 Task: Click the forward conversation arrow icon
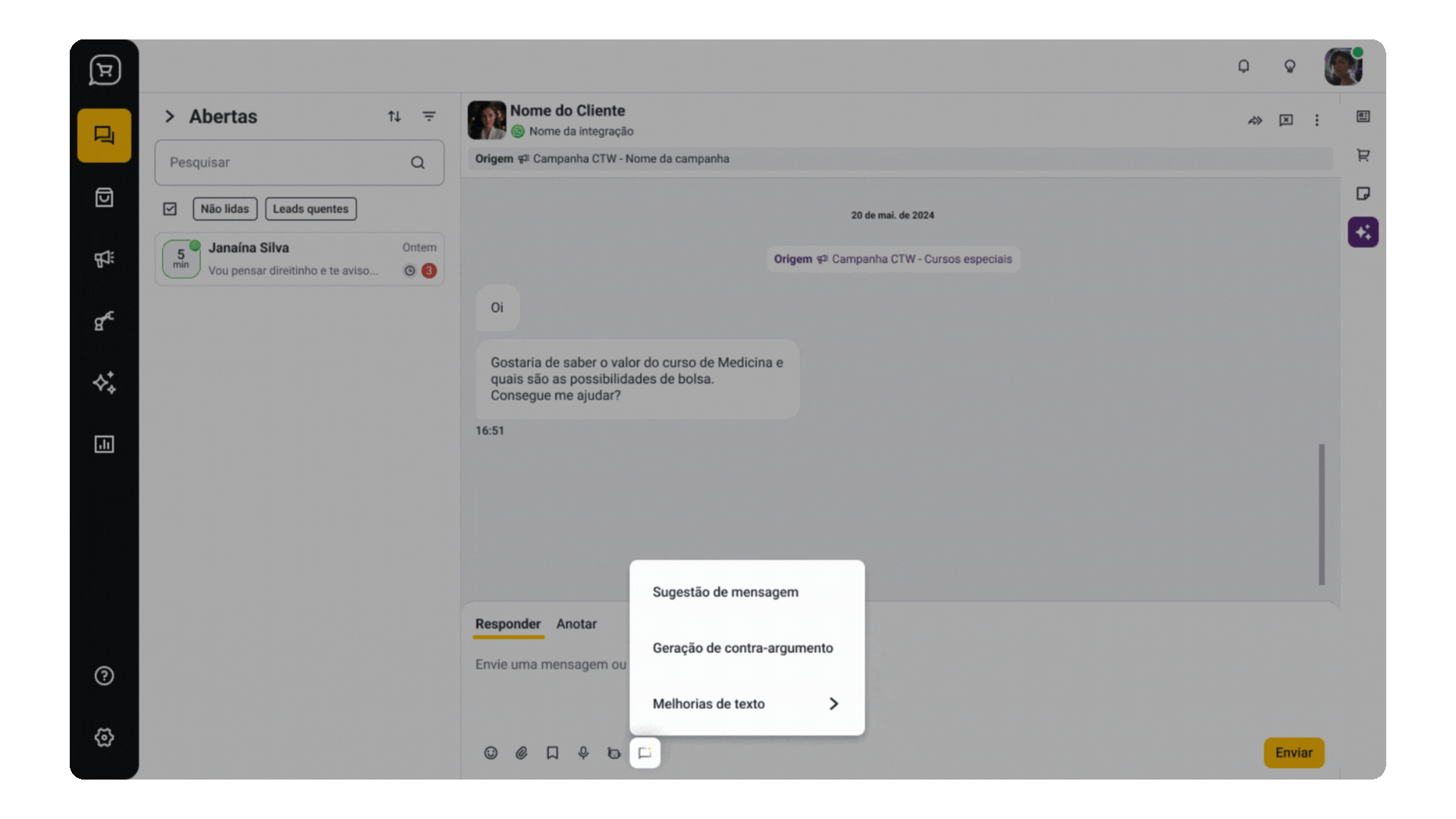1255,121
